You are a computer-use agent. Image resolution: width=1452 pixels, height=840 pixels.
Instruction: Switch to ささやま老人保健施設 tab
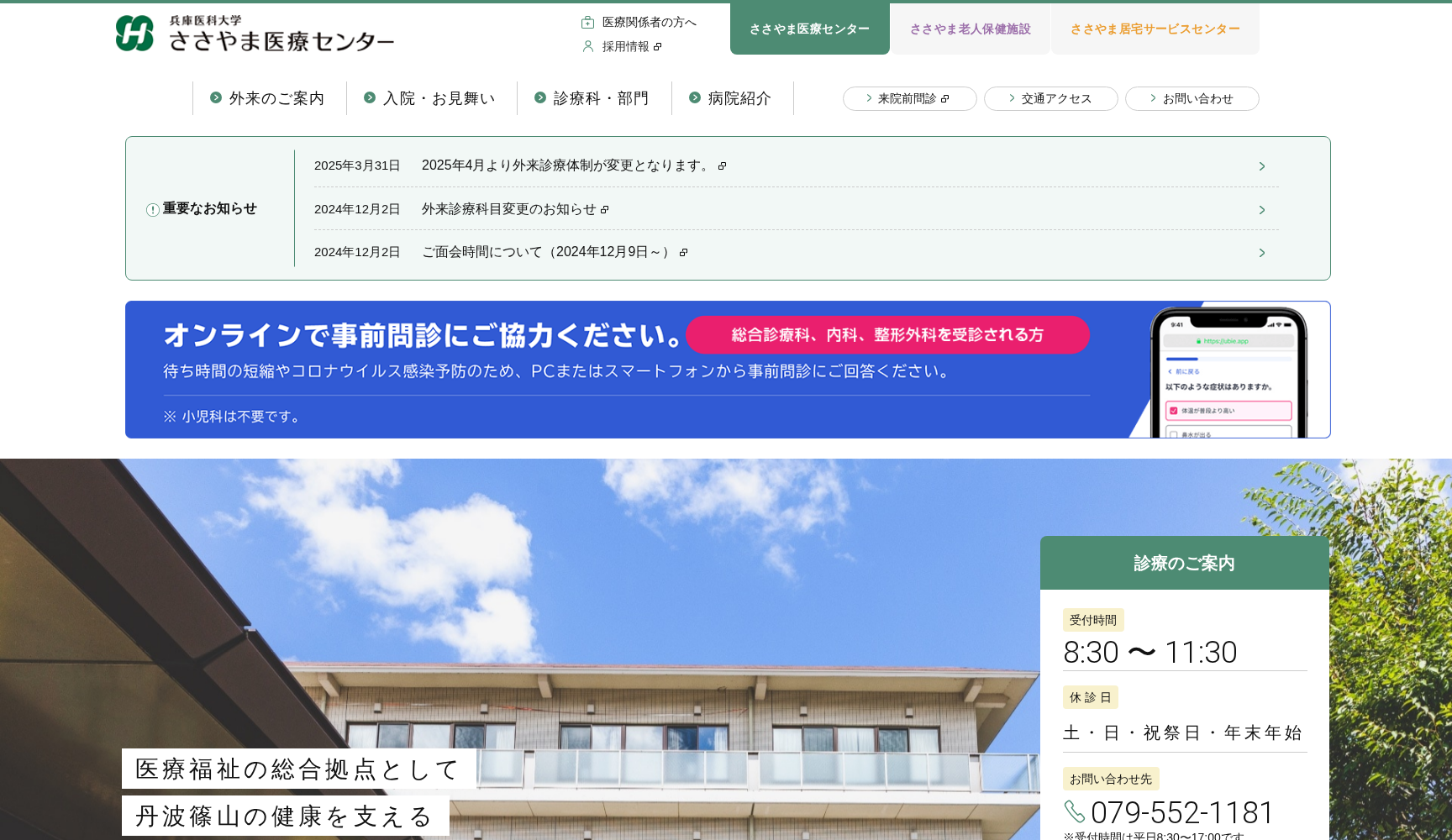(970, 29)
